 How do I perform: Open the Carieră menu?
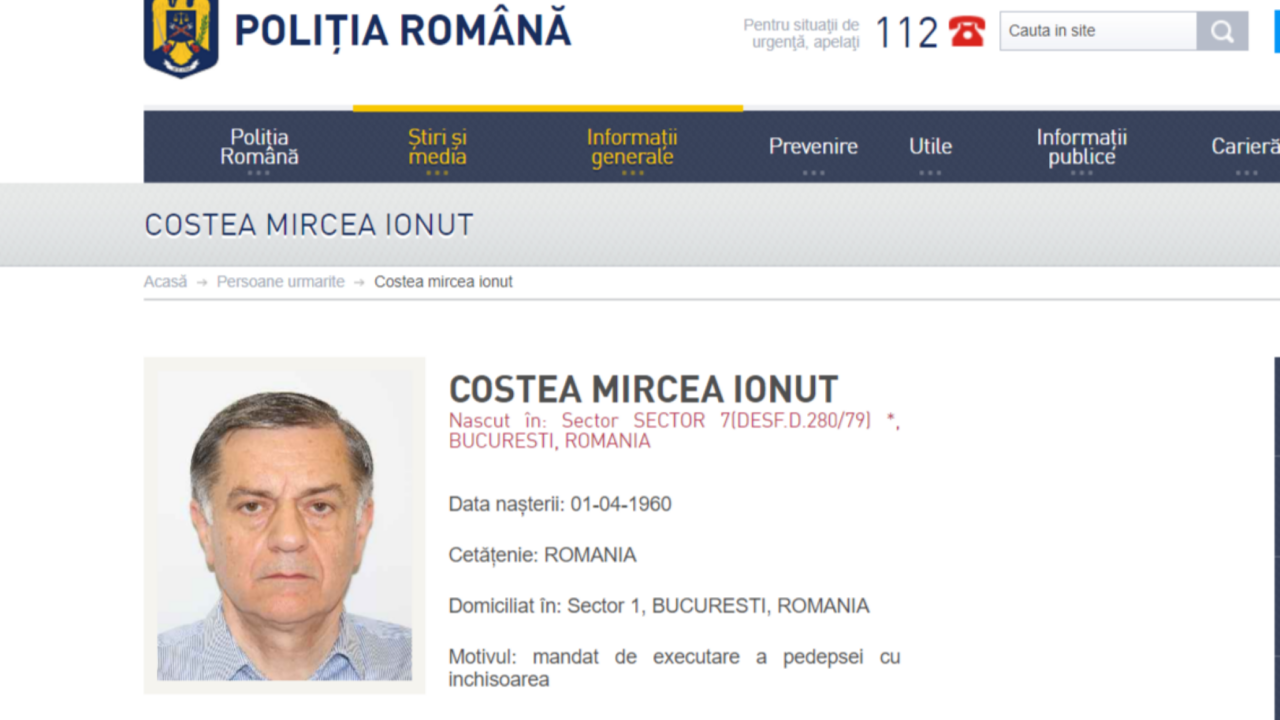pos(1245,147)
